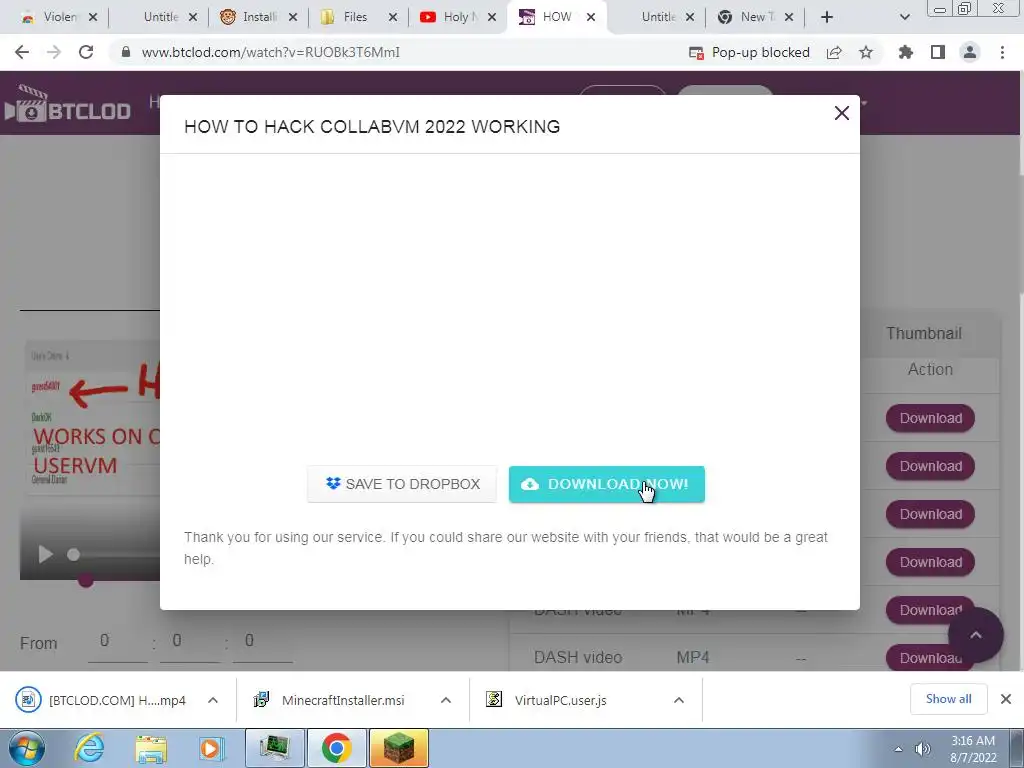1024x768 pixels.
Task: Click the first Download button in table
Action: 930,418
